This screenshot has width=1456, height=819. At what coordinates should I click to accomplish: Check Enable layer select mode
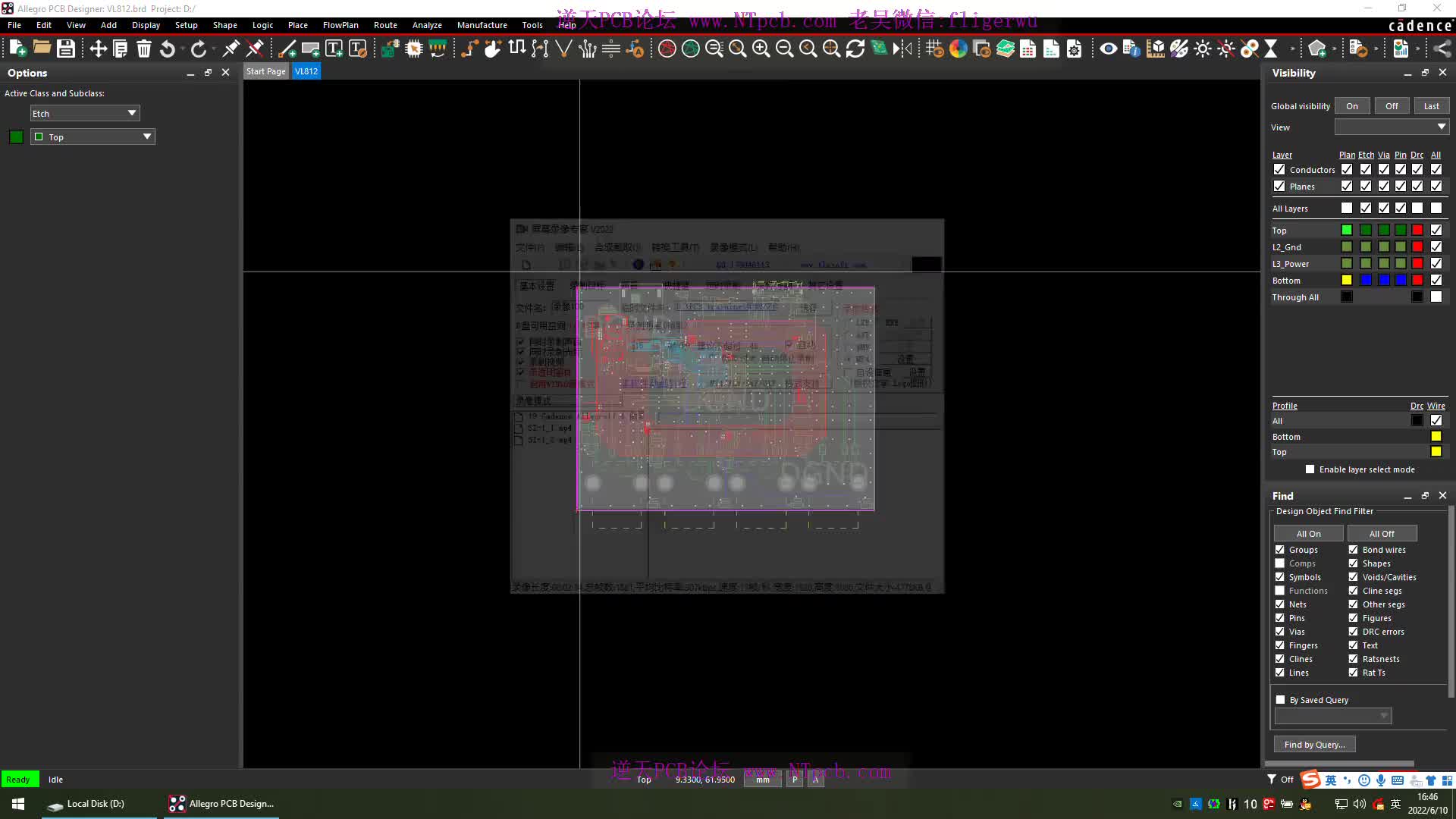pos(1310,469)
